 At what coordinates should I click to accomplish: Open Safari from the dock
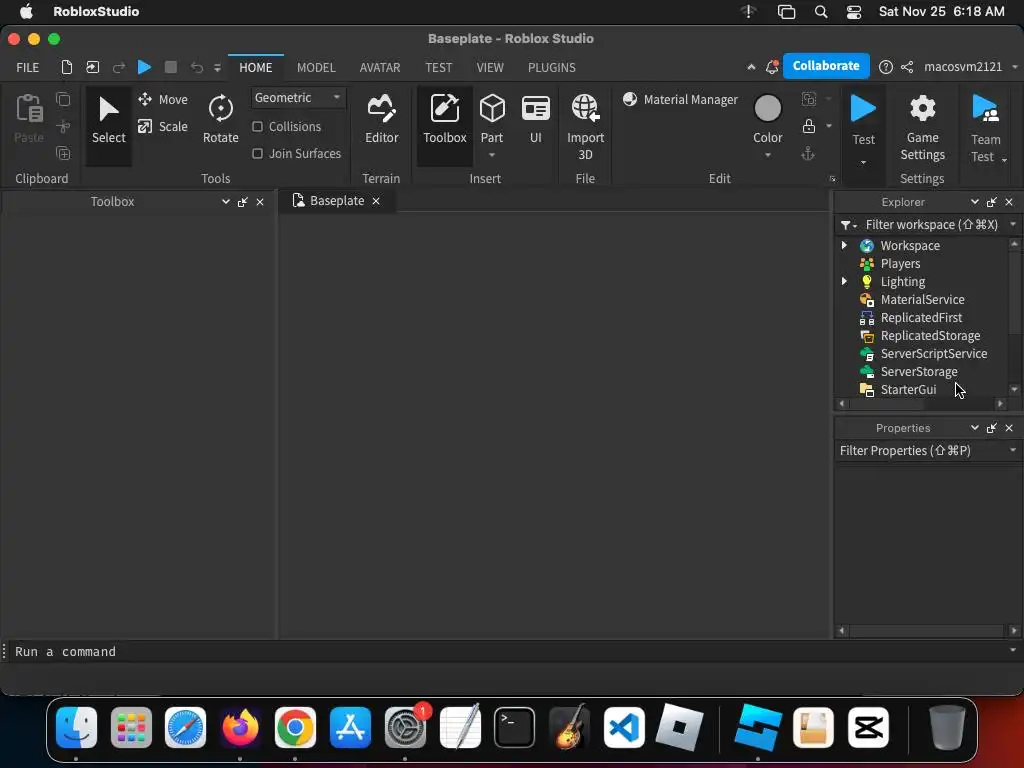(x=185, y=727)
